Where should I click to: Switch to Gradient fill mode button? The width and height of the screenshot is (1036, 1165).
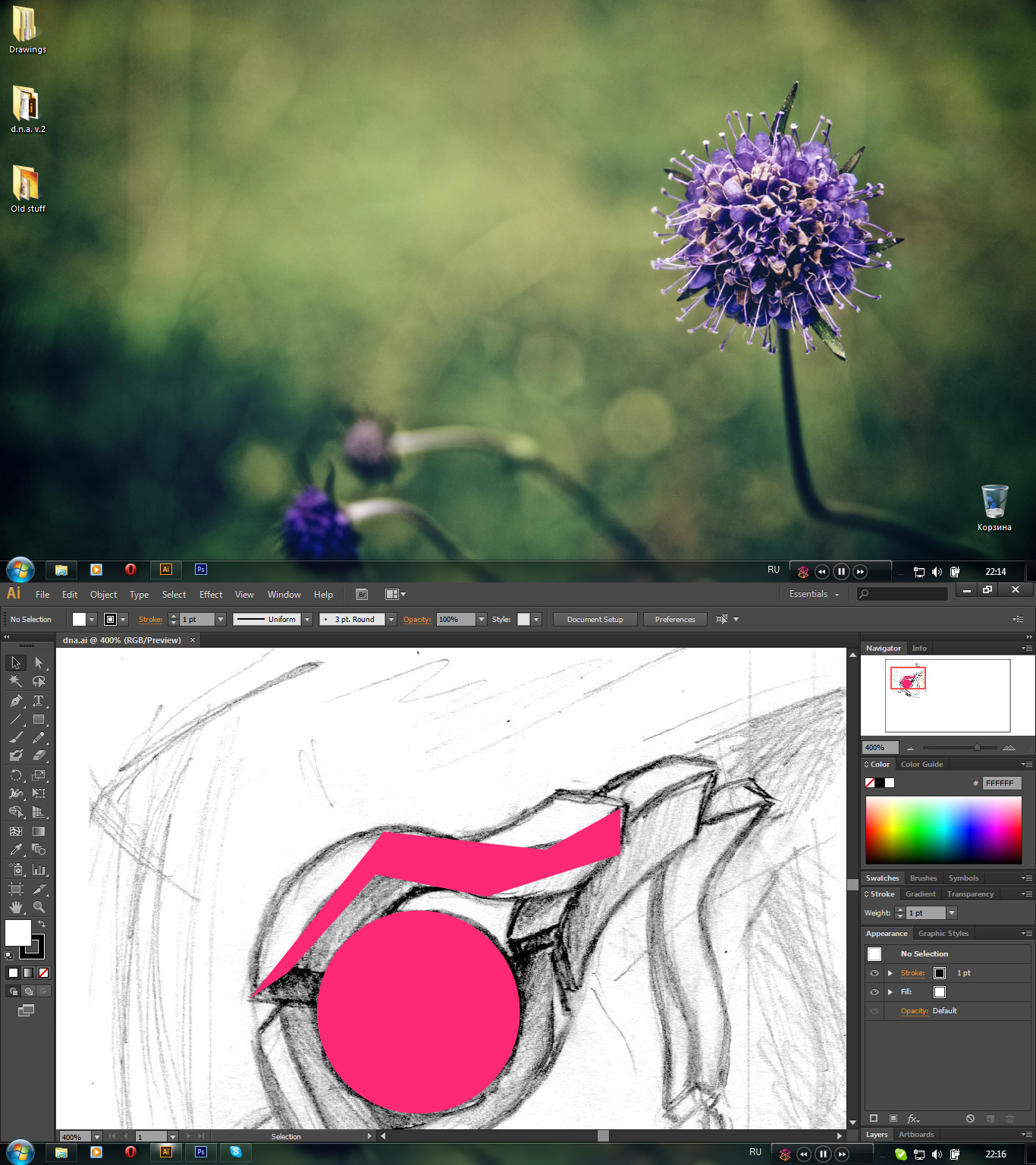pyautogui.click(x=28, y=972)
